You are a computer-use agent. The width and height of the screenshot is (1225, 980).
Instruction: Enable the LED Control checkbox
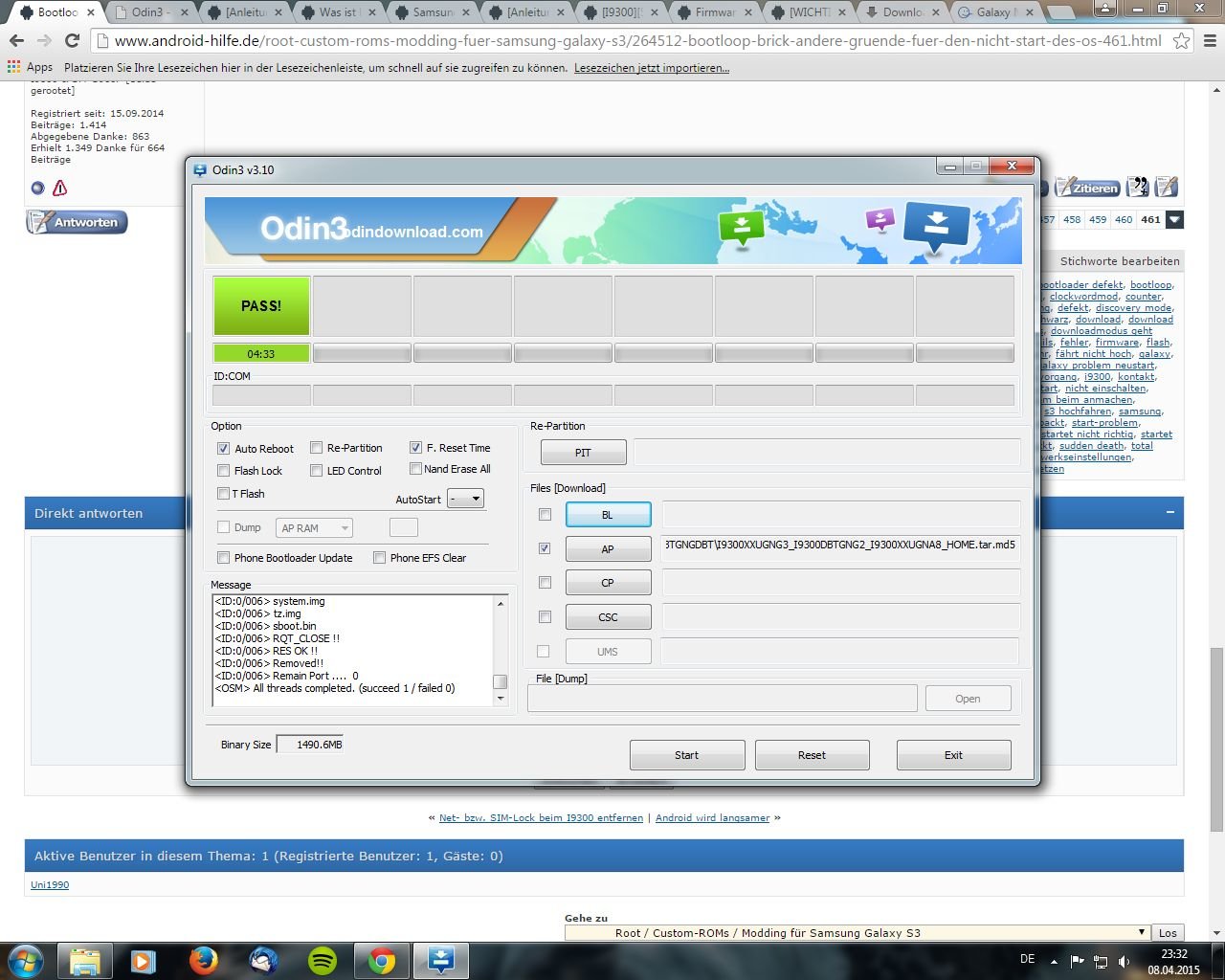(x=316, y=471)
